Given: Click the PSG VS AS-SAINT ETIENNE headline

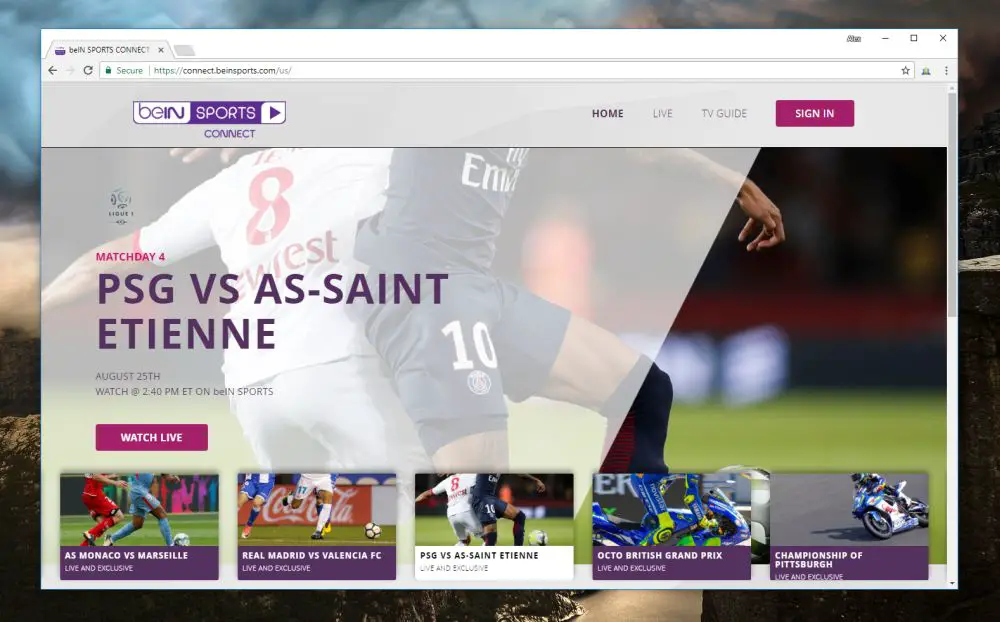Looking at the screenshot, I should [273, 311].
